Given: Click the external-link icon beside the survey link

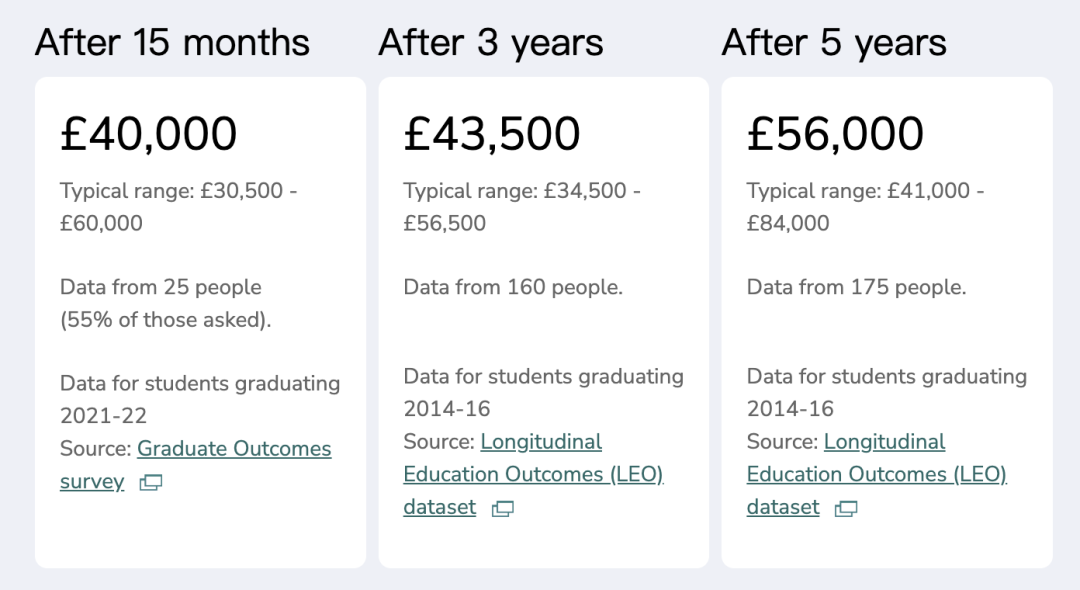Looking at the screenshot, I should tap(151, 483).
